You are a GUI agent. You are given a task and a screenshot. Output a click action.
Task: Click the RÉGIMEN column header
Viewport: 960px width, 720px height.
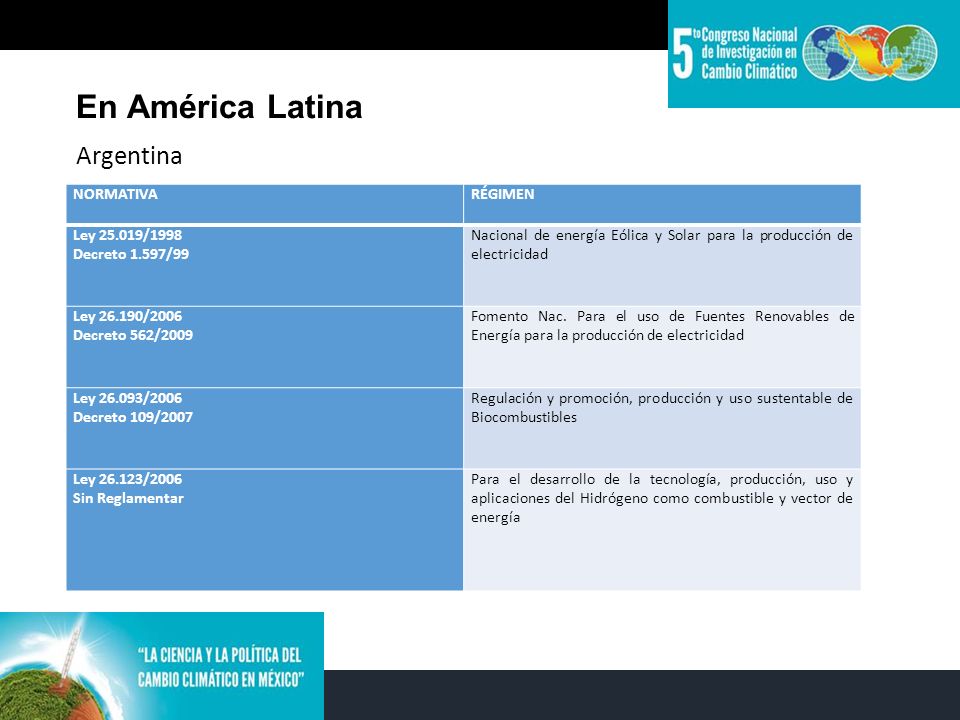pyautogui.click(x=662, y=204)
